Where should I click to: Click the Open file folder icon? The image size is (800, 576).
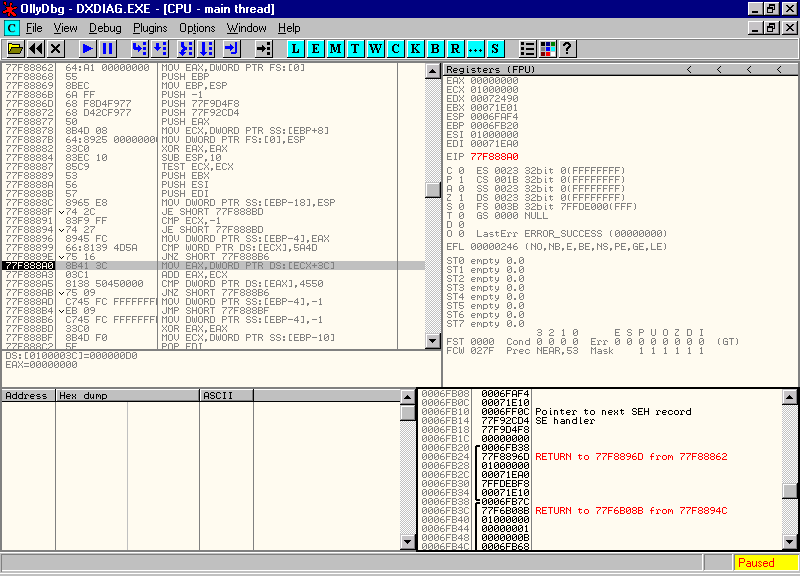pyautogui.click(x=15, y=48)
